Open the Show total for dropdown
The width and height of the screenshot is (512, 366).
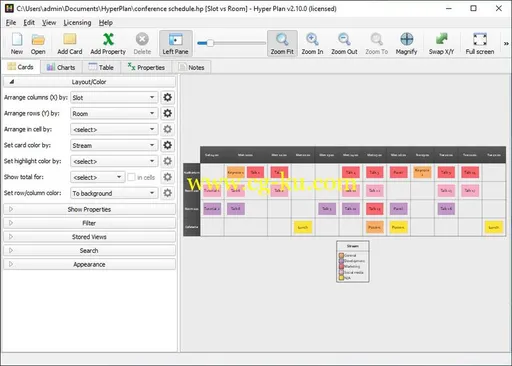coord(98,177)
